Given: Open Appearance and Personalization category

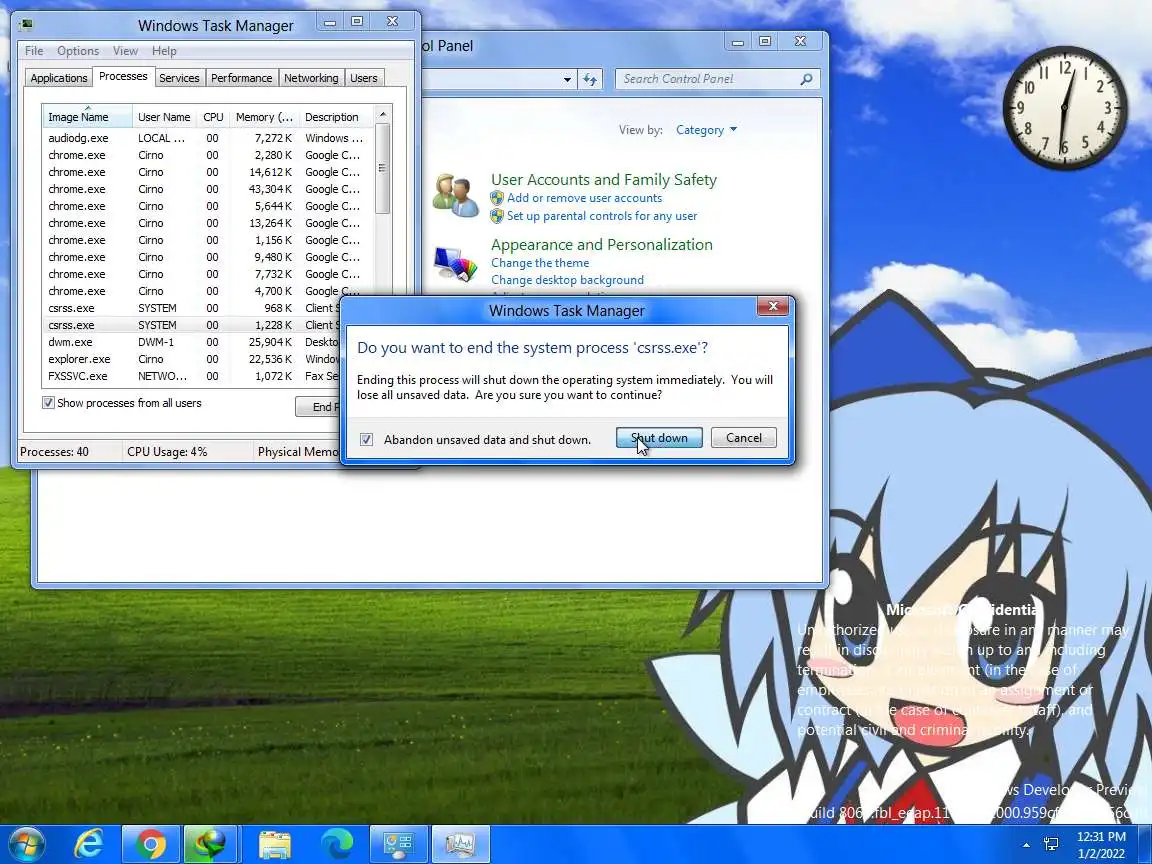Looking at the screenshot, I should click(602, 245).
